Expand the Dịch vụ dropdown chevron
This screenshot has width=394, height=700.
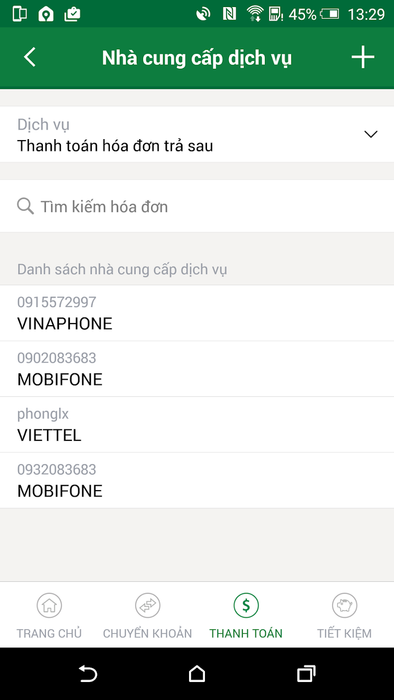[371, 134]
